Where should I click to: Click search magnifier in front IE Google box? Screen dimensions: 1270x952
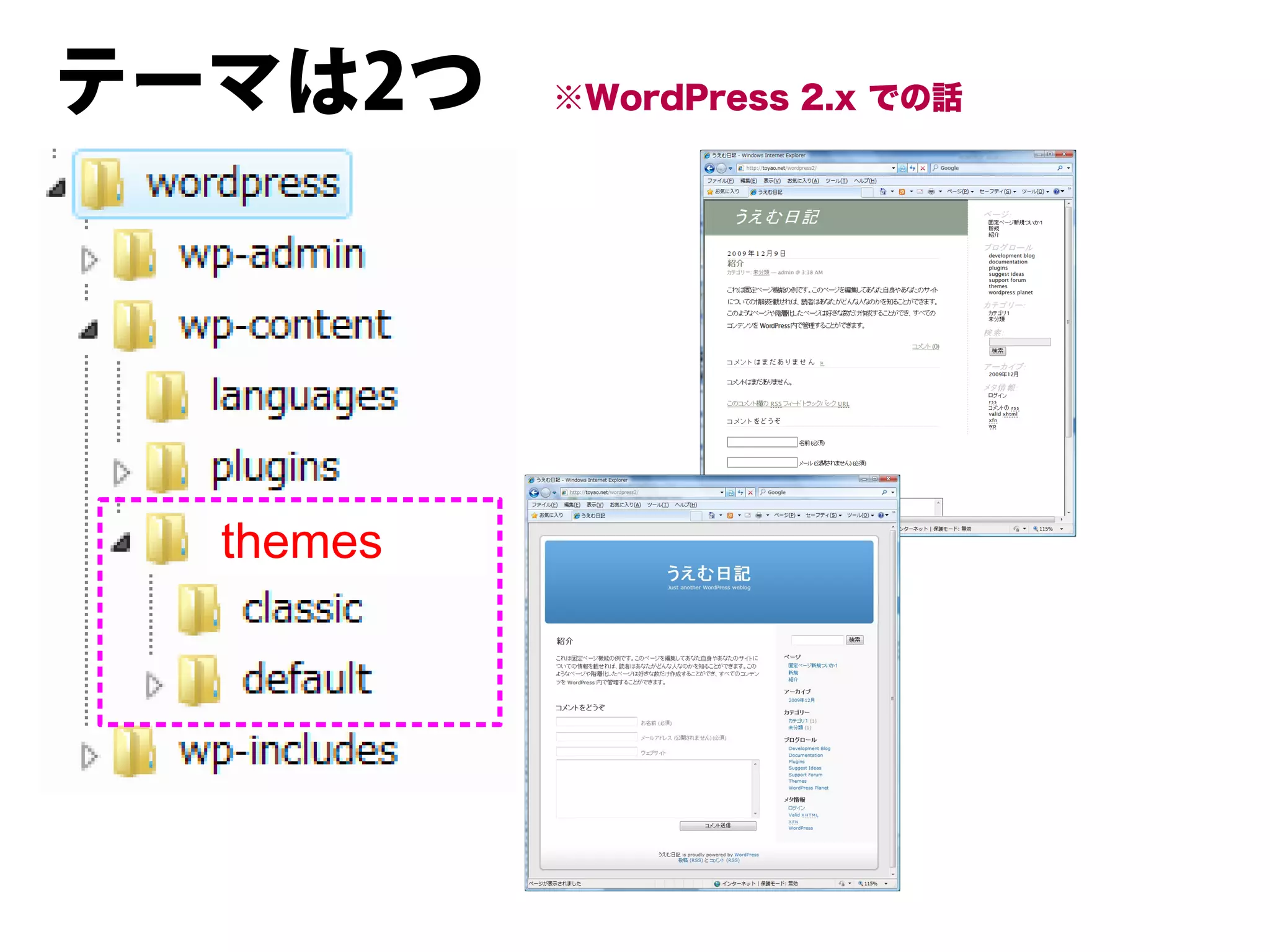pos(884,493)
